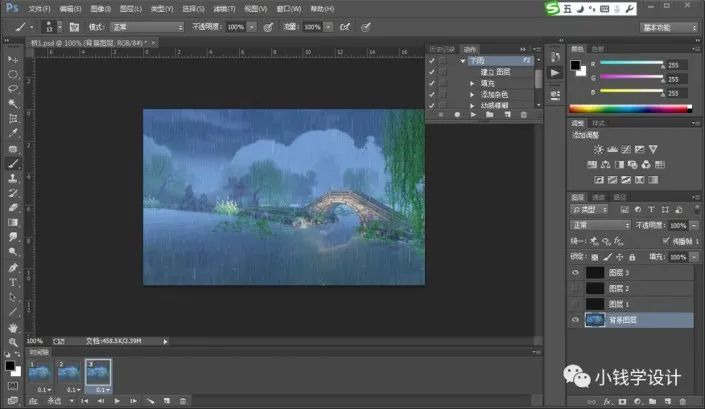
Task: Select the Clone Stamp tool
Action: pos(13,178)
